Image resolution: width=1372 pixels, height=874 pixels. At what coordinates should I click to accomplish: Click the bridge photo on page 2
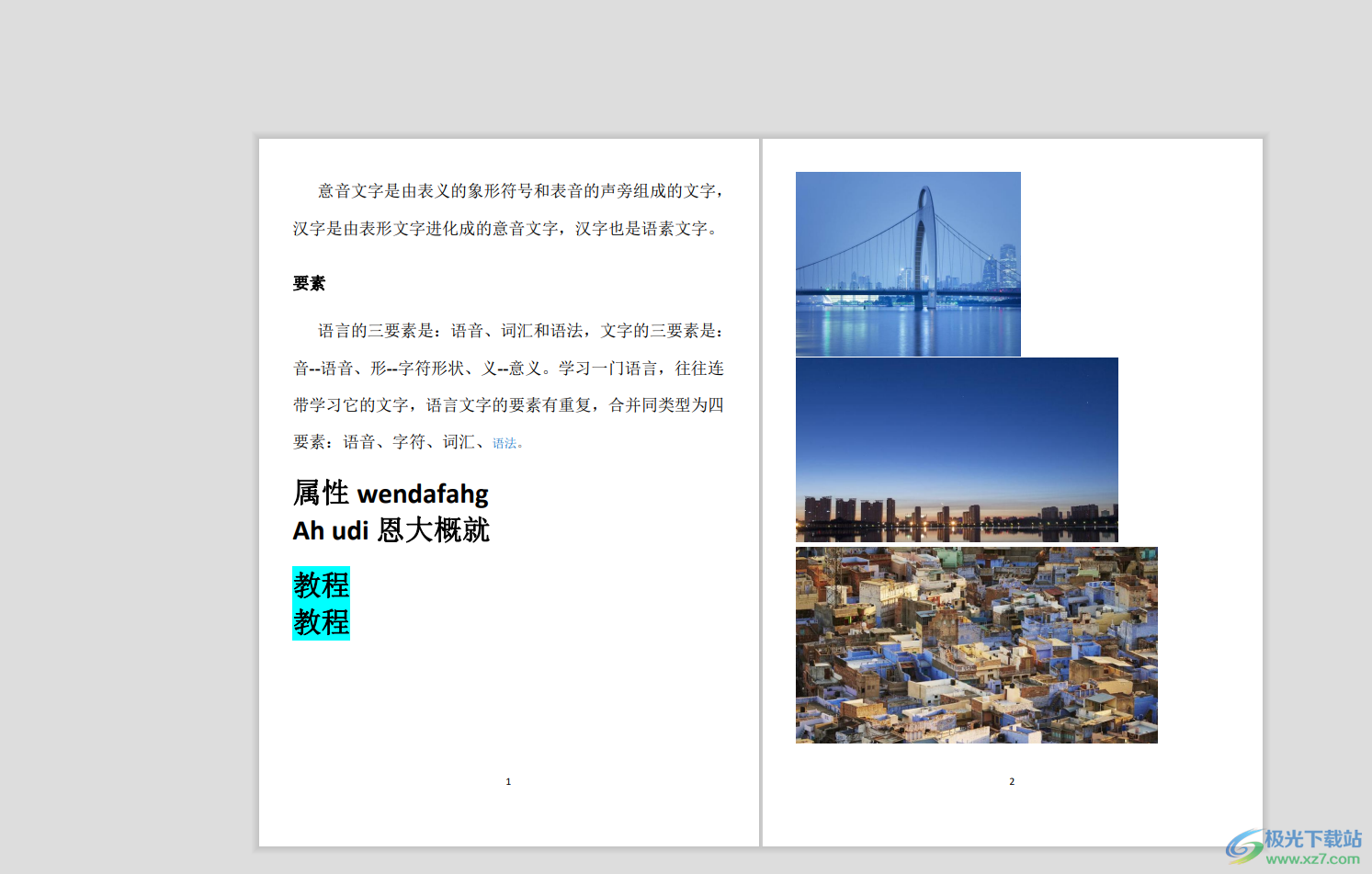pyautogui.click(x=908, y=264)
